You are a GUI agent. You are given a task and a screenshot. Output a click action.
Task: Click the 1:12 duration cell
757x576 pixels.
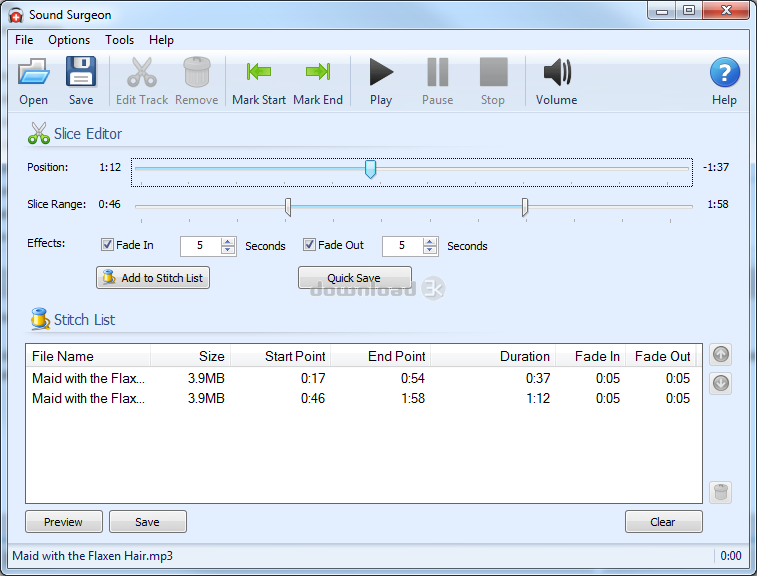[538, 398]
